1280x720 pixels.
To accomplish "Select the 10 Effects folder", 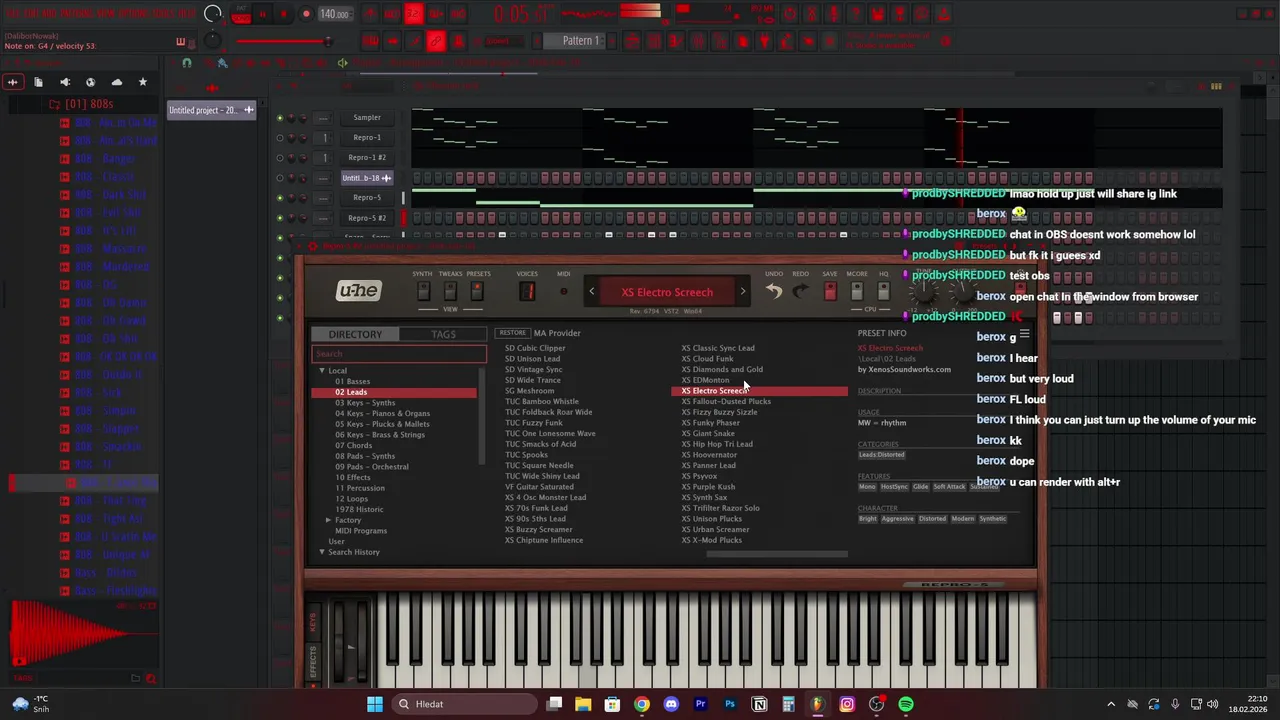I will (x=352, y=477).
